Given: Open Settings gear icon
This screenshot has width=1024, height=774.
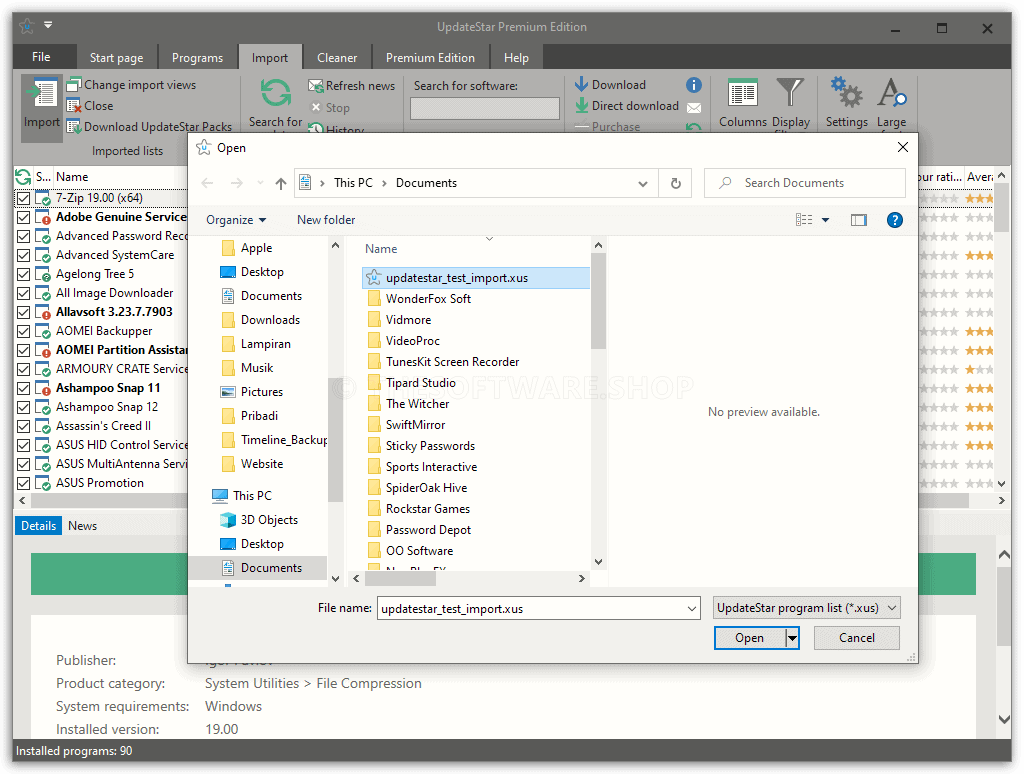Looking at the screenshot, I should coord(846,93).
